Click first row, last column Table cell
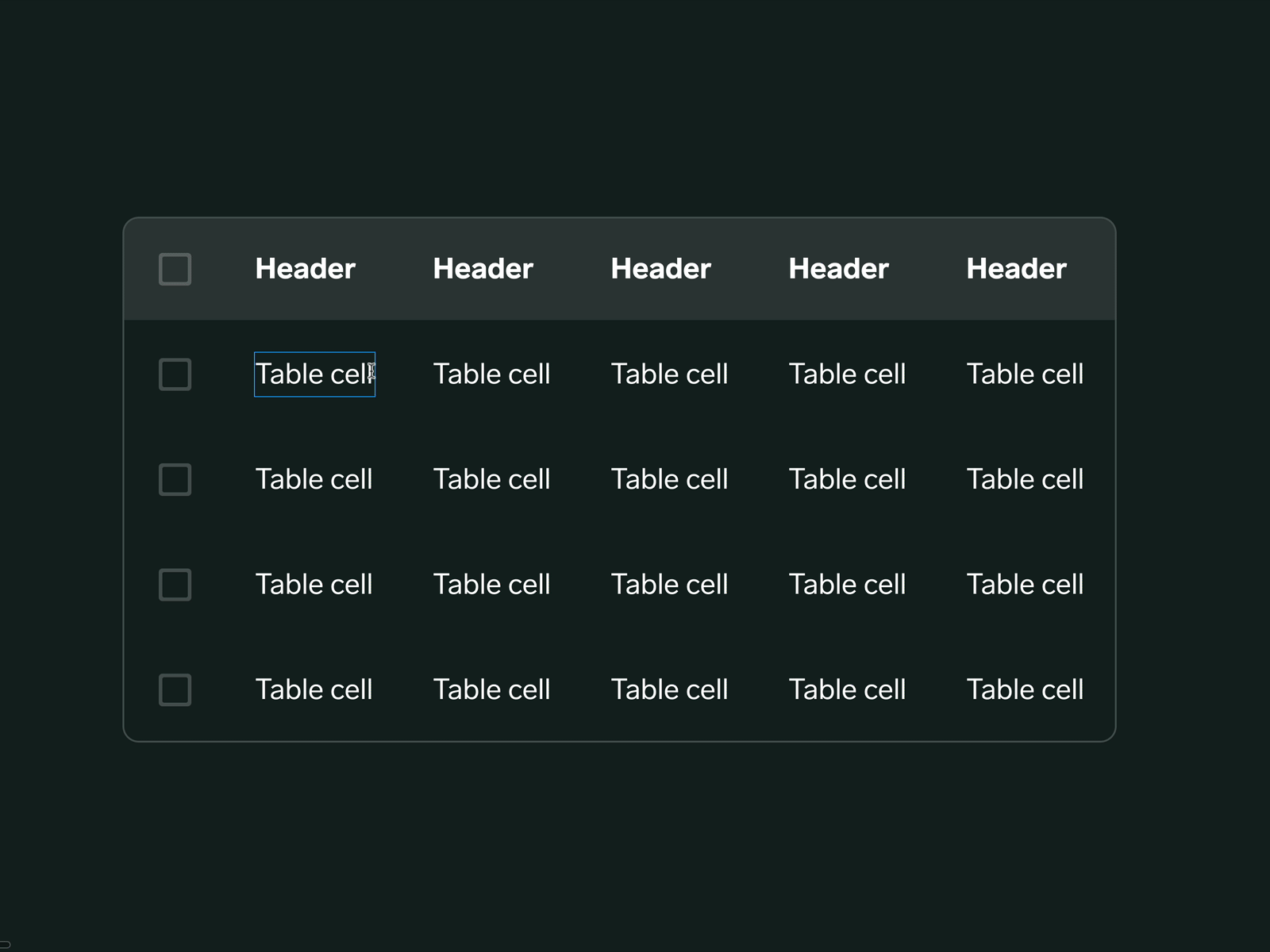 pyautogui.click(x=1025, y=374)
